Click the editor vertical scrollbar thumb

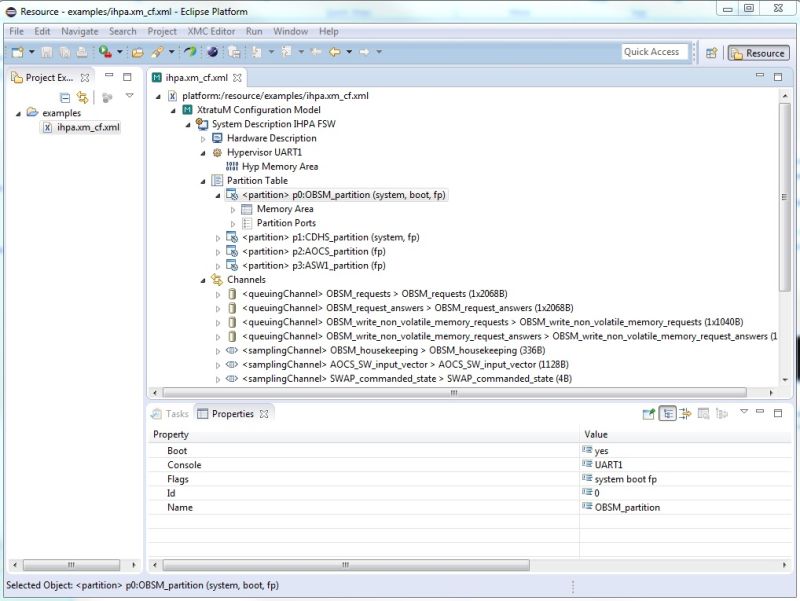point(785,197)
